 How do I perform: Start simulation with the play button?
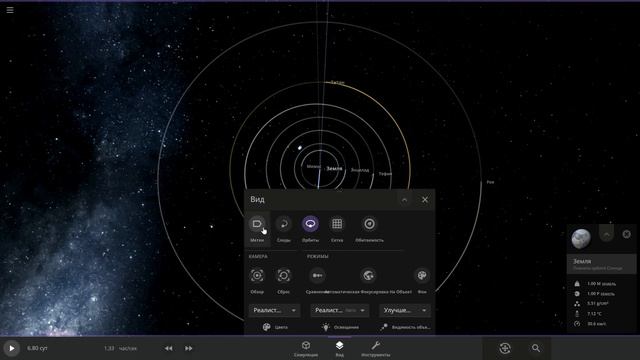tap(11, 348)
